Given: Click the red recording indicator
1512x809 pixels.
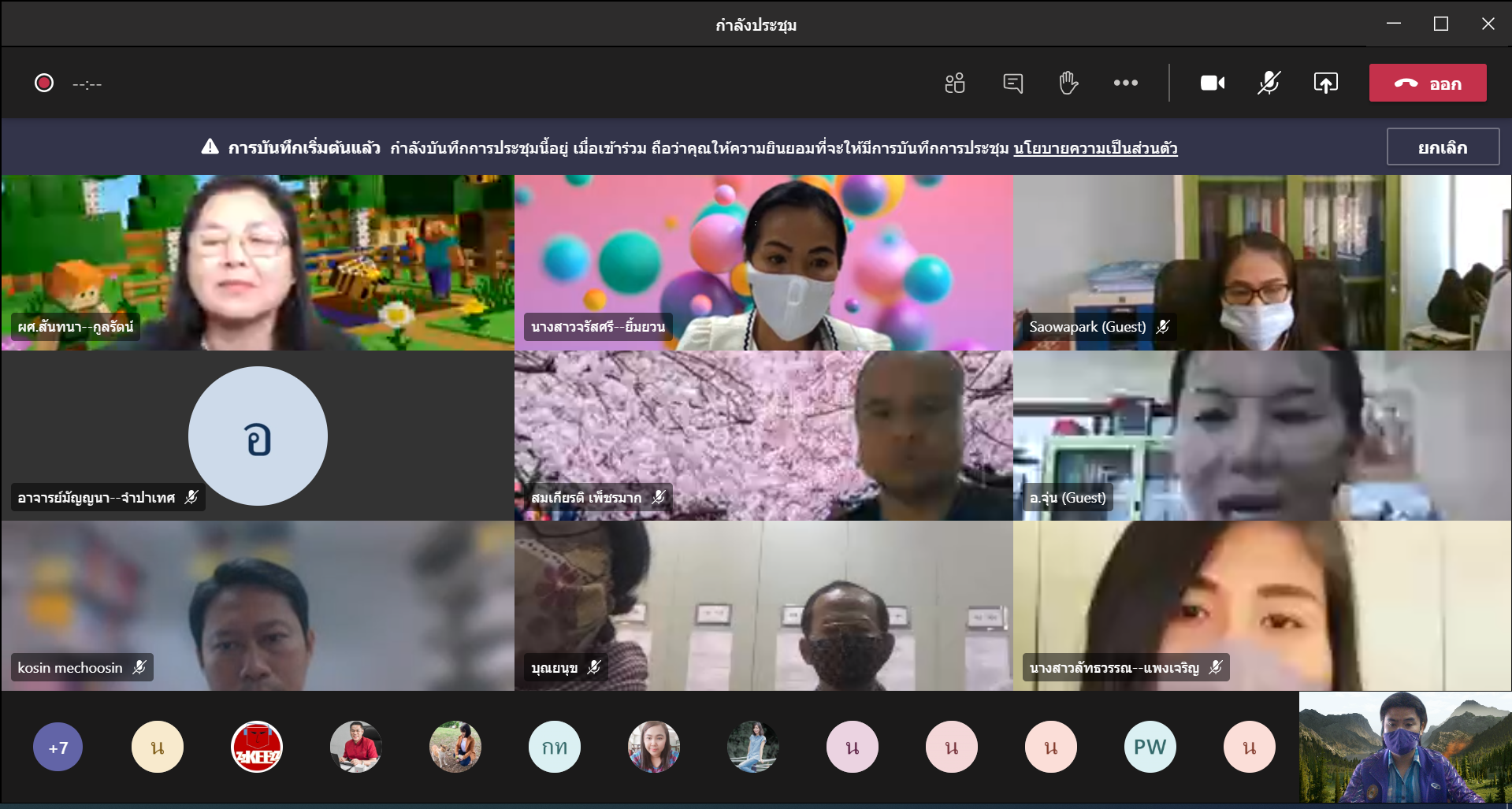Looking at the screenshot, I should [x=44, y=83].
